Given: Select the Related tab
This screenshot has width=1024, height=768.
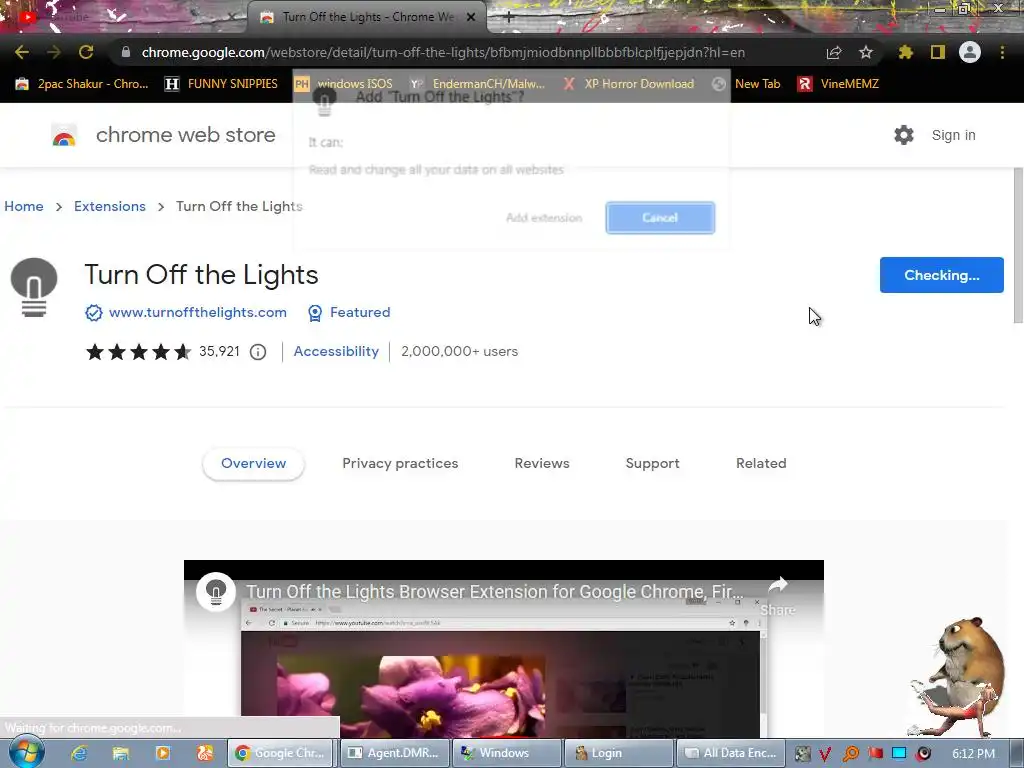Looking at the screenshot, I should click(x=761, y=464).
